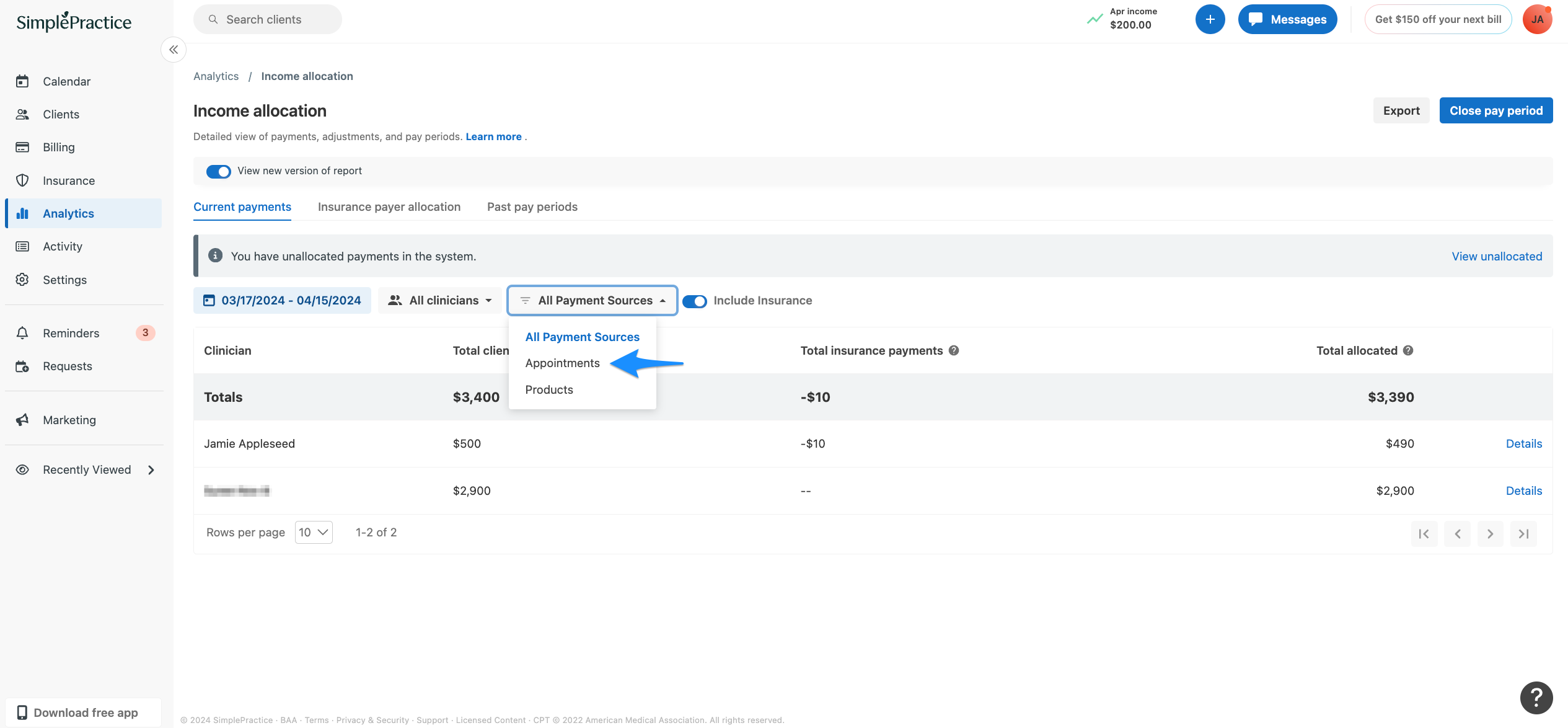
Task: Click View unallocated link
Action: coord(1497,256)
